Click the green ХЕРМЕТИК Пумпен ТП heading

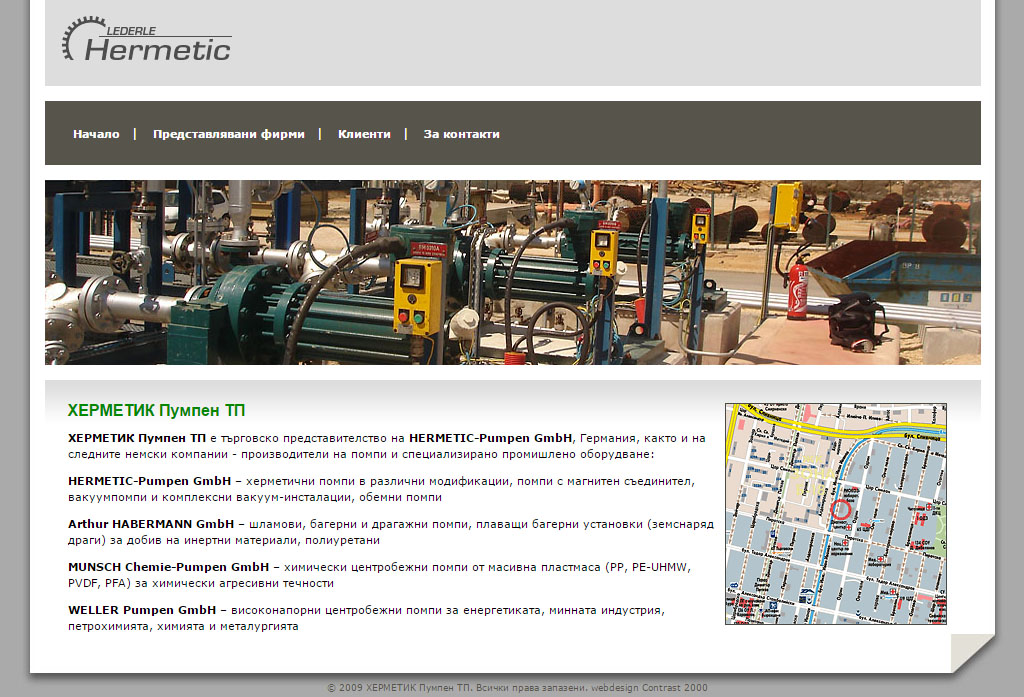[156, 411]
